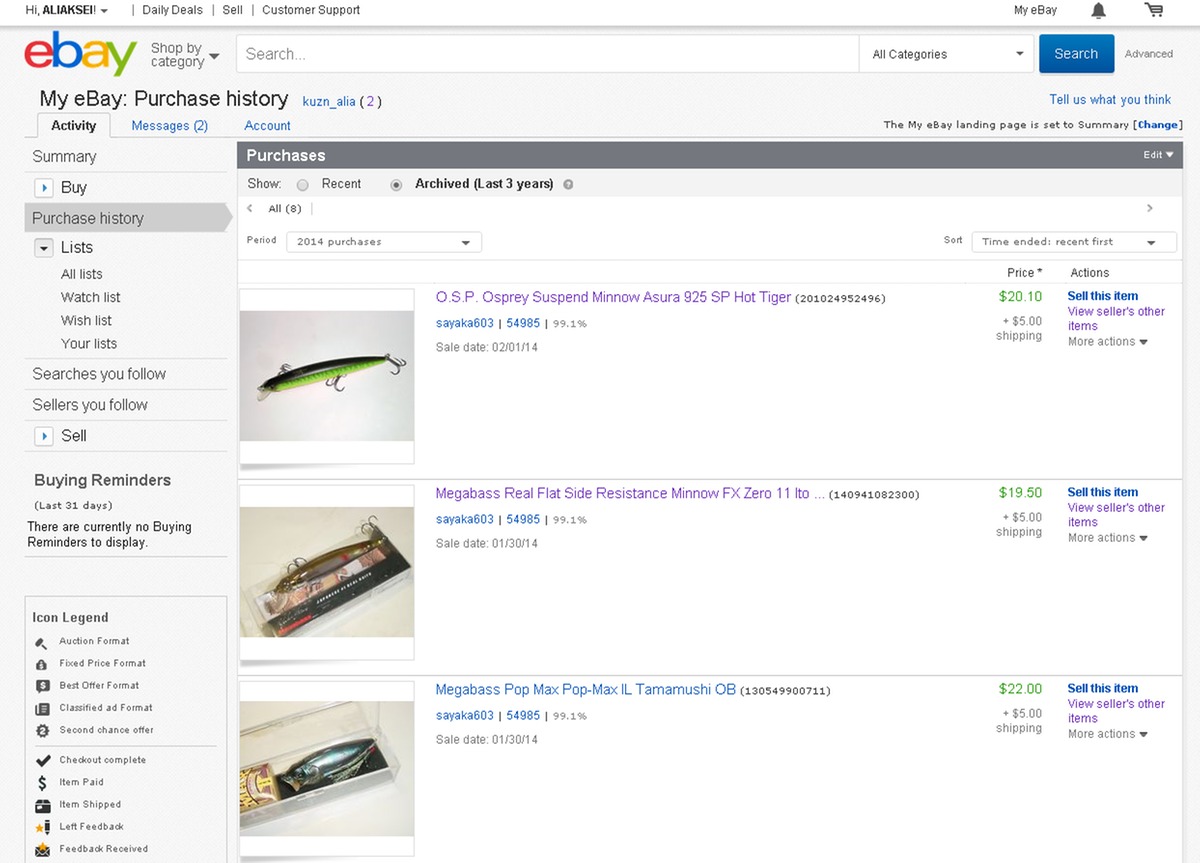Image resolution: width=1200 pixels, height=863 pixels.
Task: Click the Item Paid dollar icon
Action: tap(42, 783)
